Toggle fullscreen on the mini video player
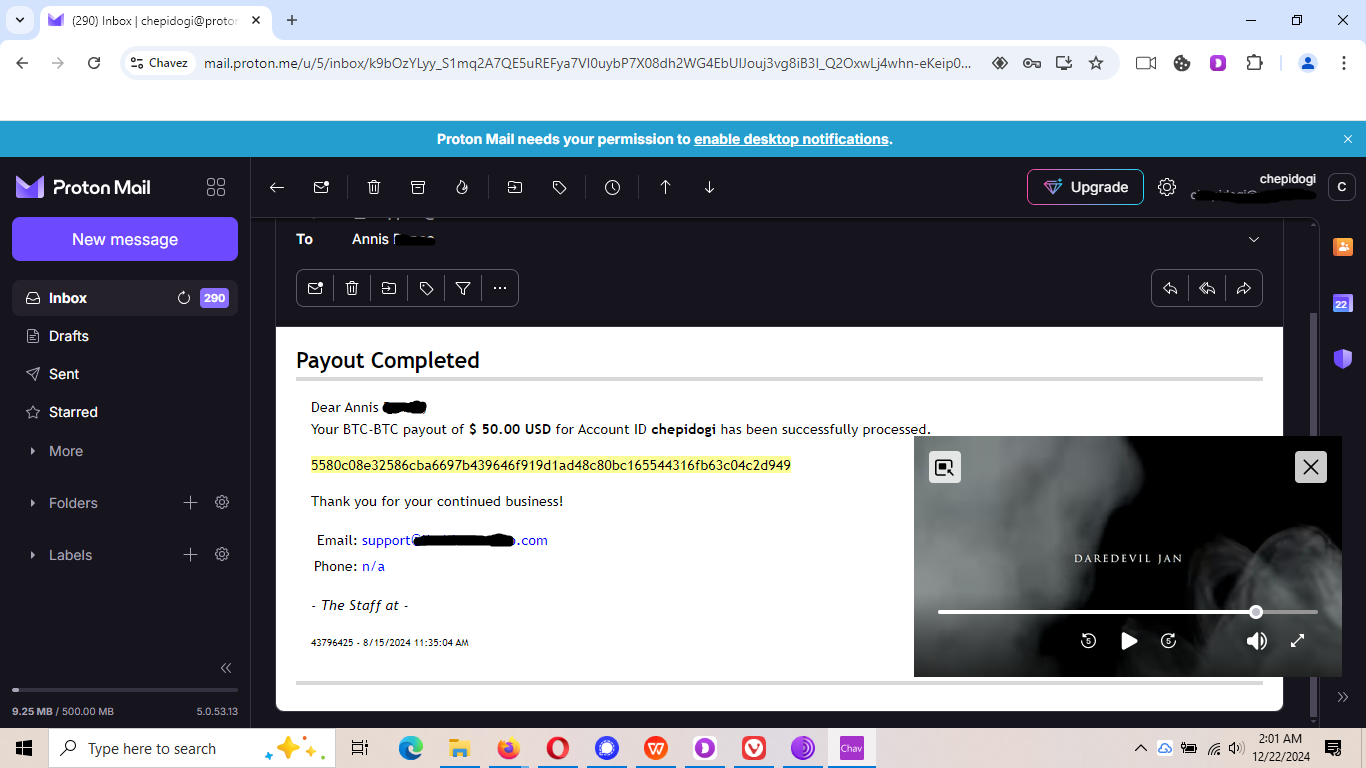The width and height of the screenshot is (1366, 768). click(x=1298, y=641)
